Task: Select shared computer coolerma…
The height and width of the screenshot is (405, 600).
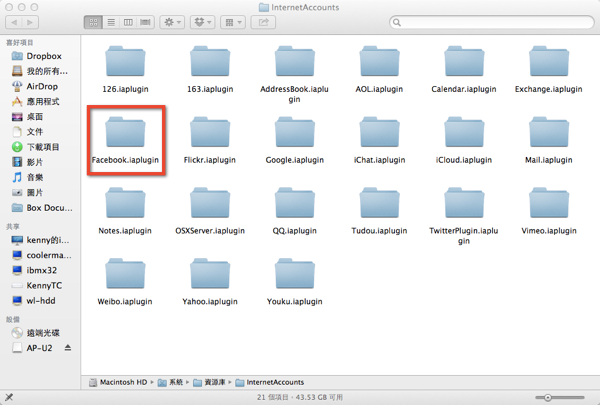Action: click(x=40, y=255)
